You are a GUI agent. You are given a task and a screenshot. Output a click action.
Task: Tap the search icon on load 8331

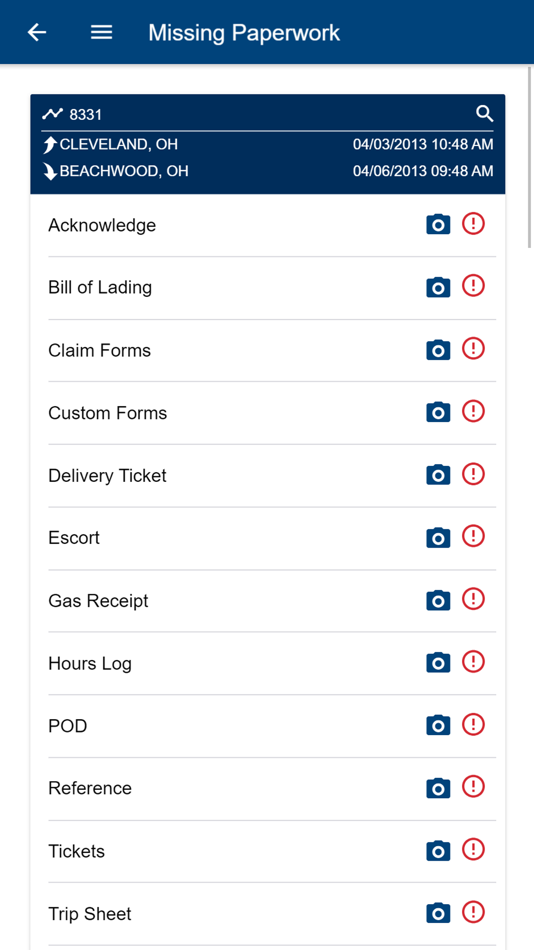tap(484, 113)
